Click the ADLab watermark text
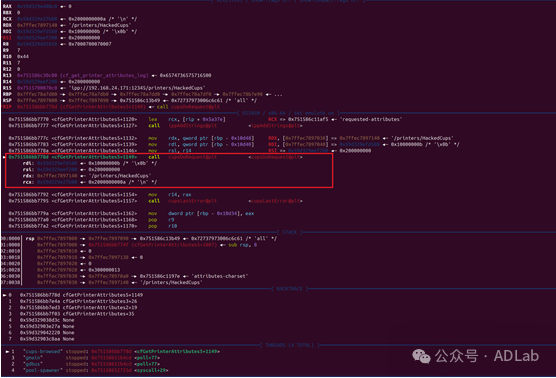556x378 pixels. coord(516,356)
